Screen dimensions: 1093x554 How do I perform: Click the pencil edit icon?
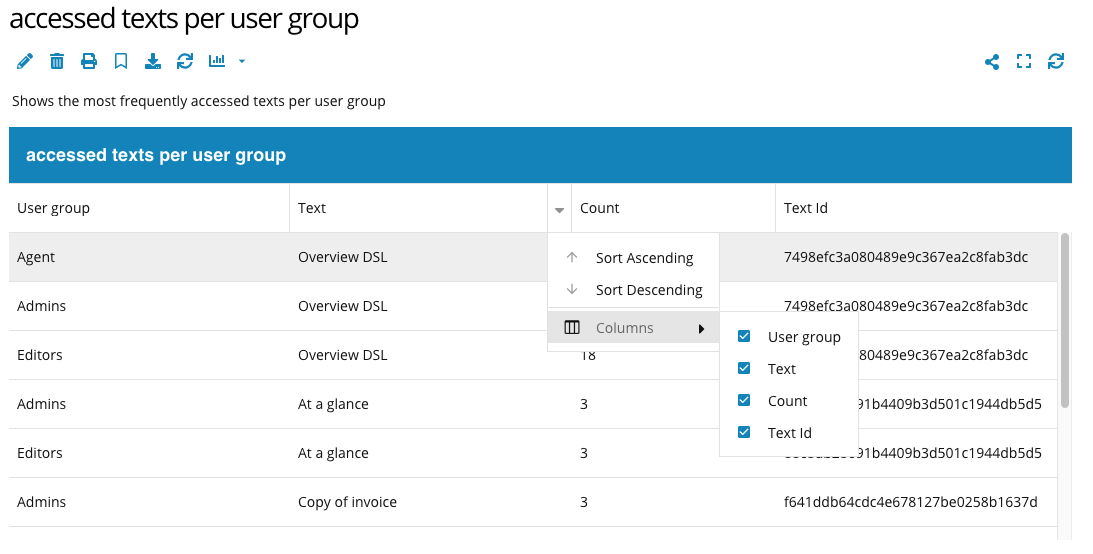(24, 61)
